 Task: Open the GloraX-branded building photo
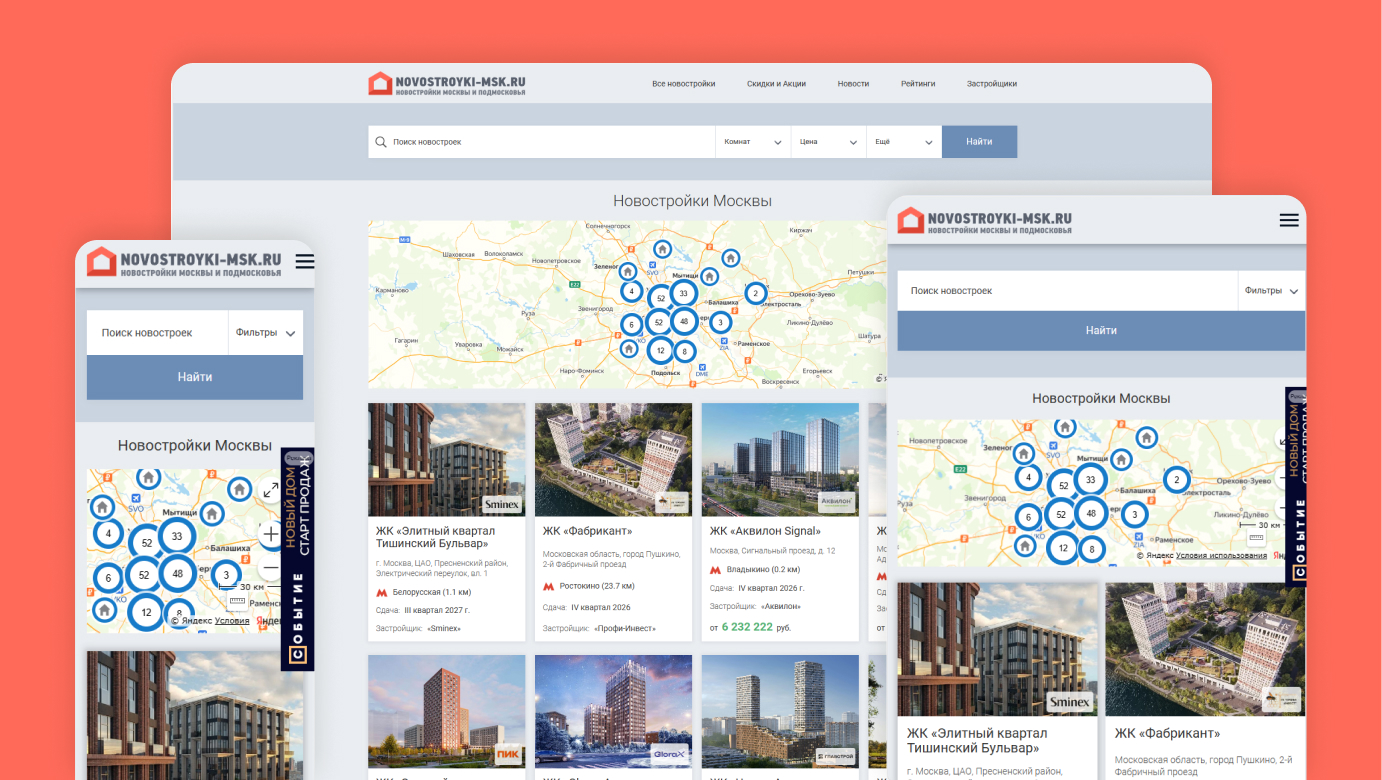613,711
